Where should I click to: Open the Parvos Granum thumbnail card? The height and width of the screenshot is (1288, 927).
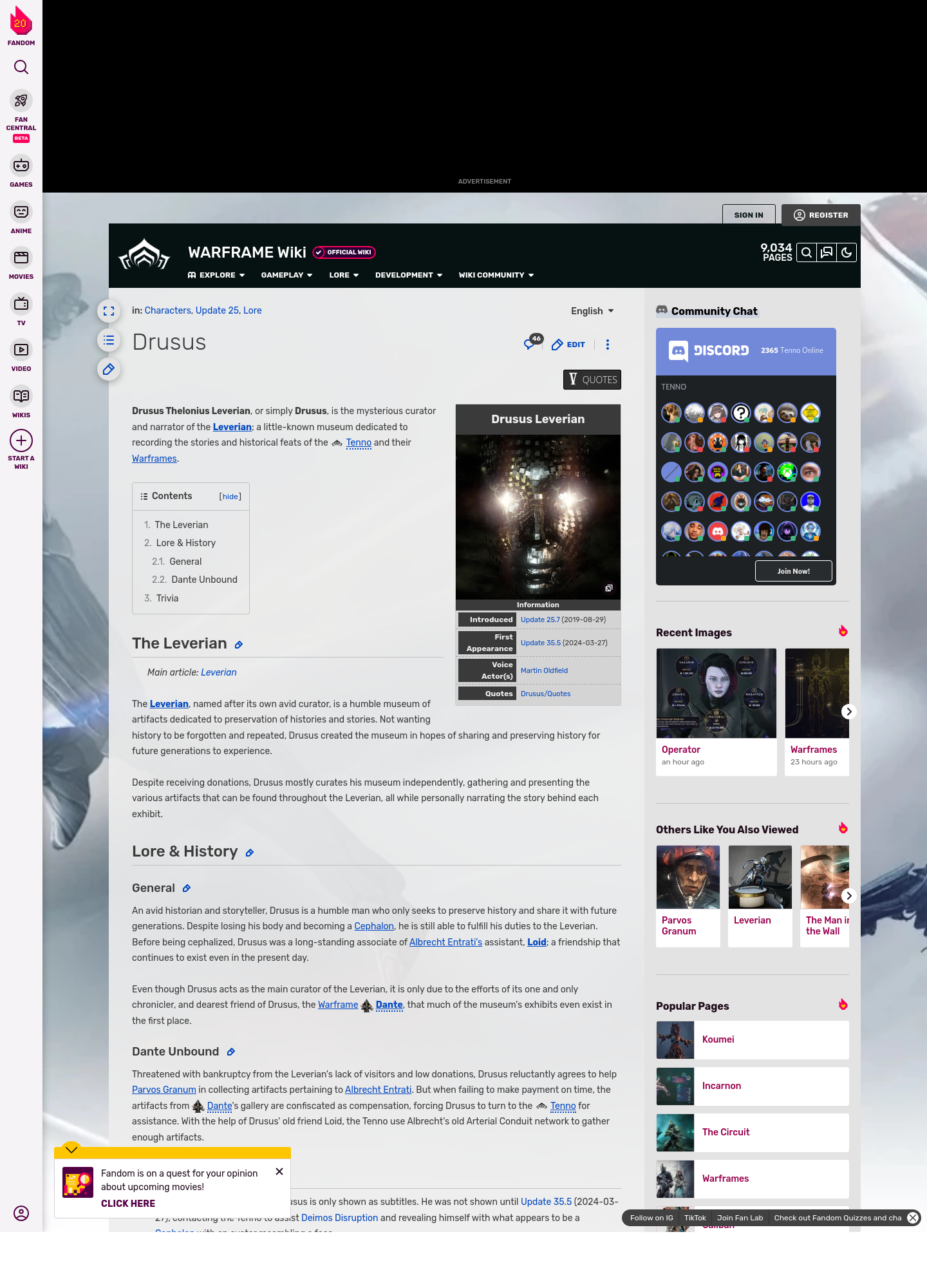click(688, 895)
